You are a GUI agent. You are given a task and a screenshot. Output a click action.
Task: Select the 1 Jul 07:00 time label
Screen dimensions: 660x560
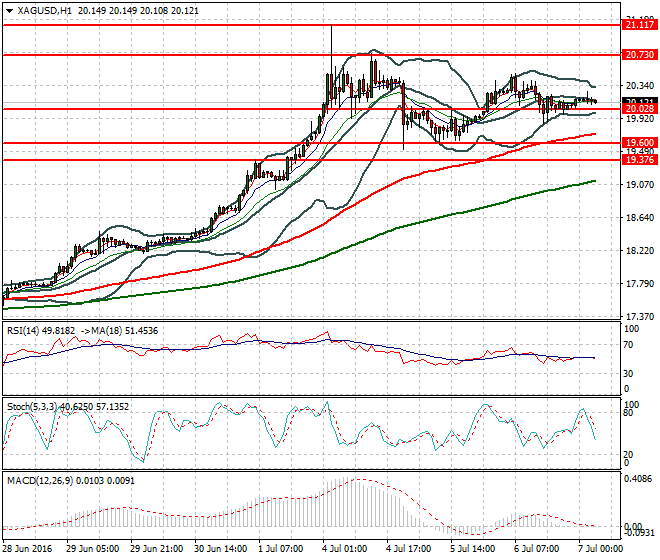coord(281,549)
